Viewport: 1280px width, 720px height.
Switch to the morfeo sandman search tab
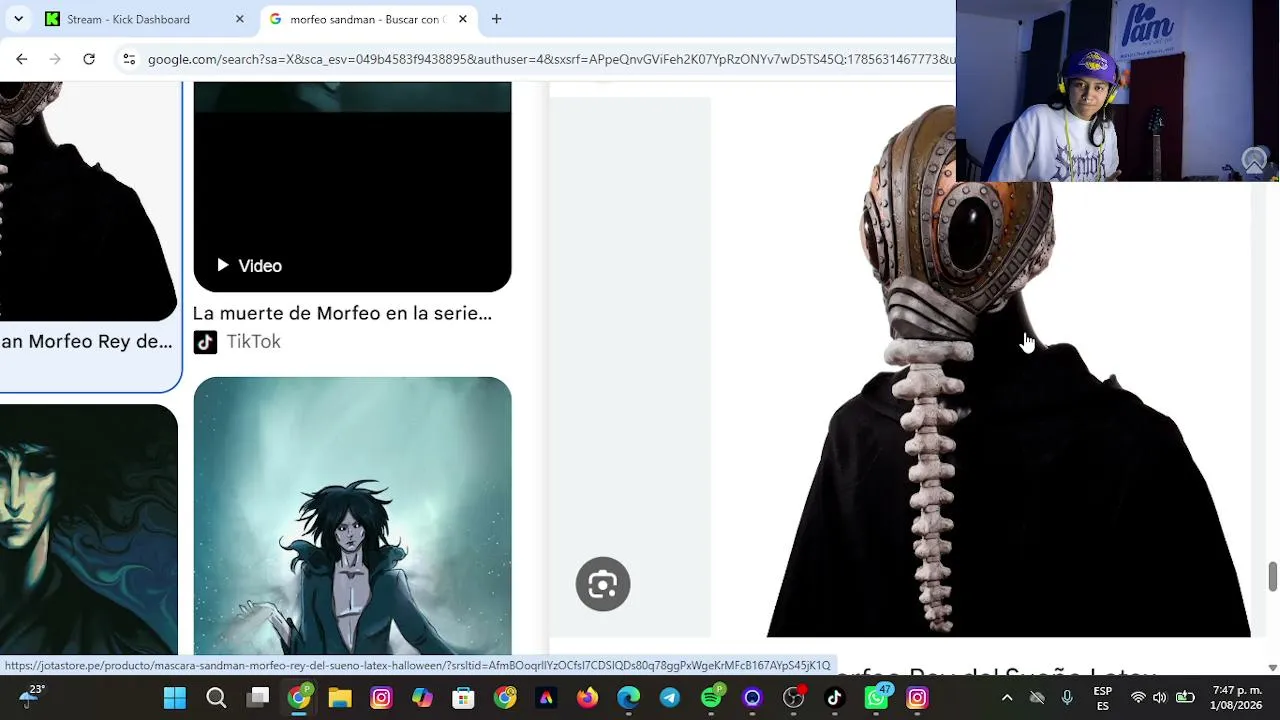pyautogui.click(x=368, y=19)
